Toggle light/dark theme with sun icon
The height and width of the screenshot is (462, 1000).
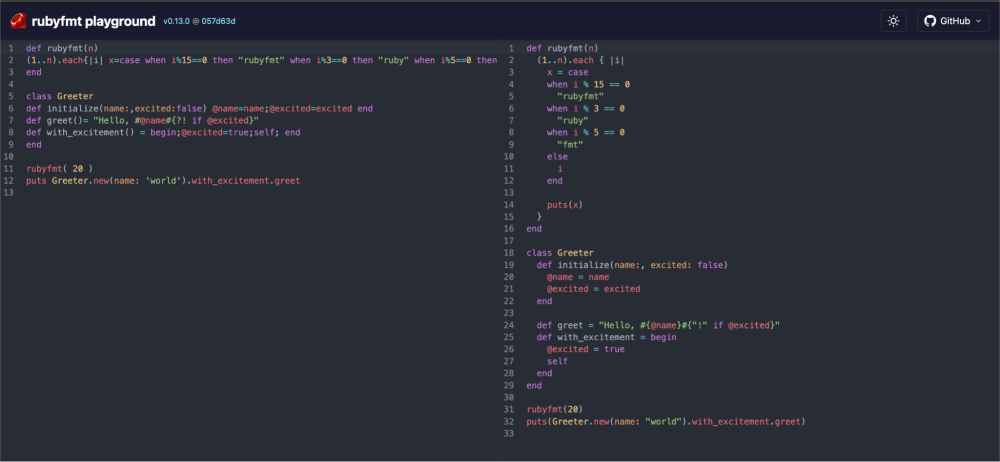tap(893, 21)
